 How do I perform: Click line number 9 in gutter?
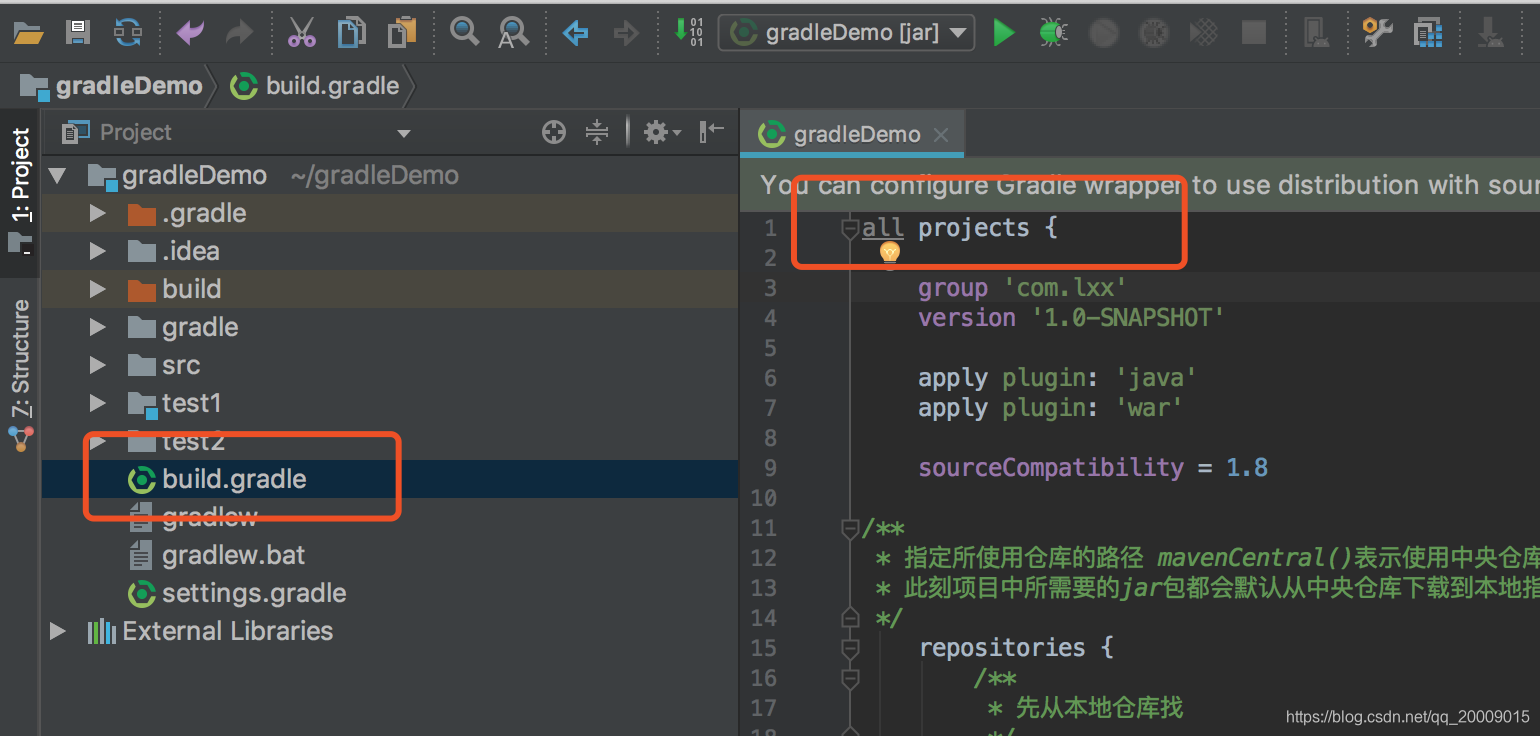pos(769,468)
